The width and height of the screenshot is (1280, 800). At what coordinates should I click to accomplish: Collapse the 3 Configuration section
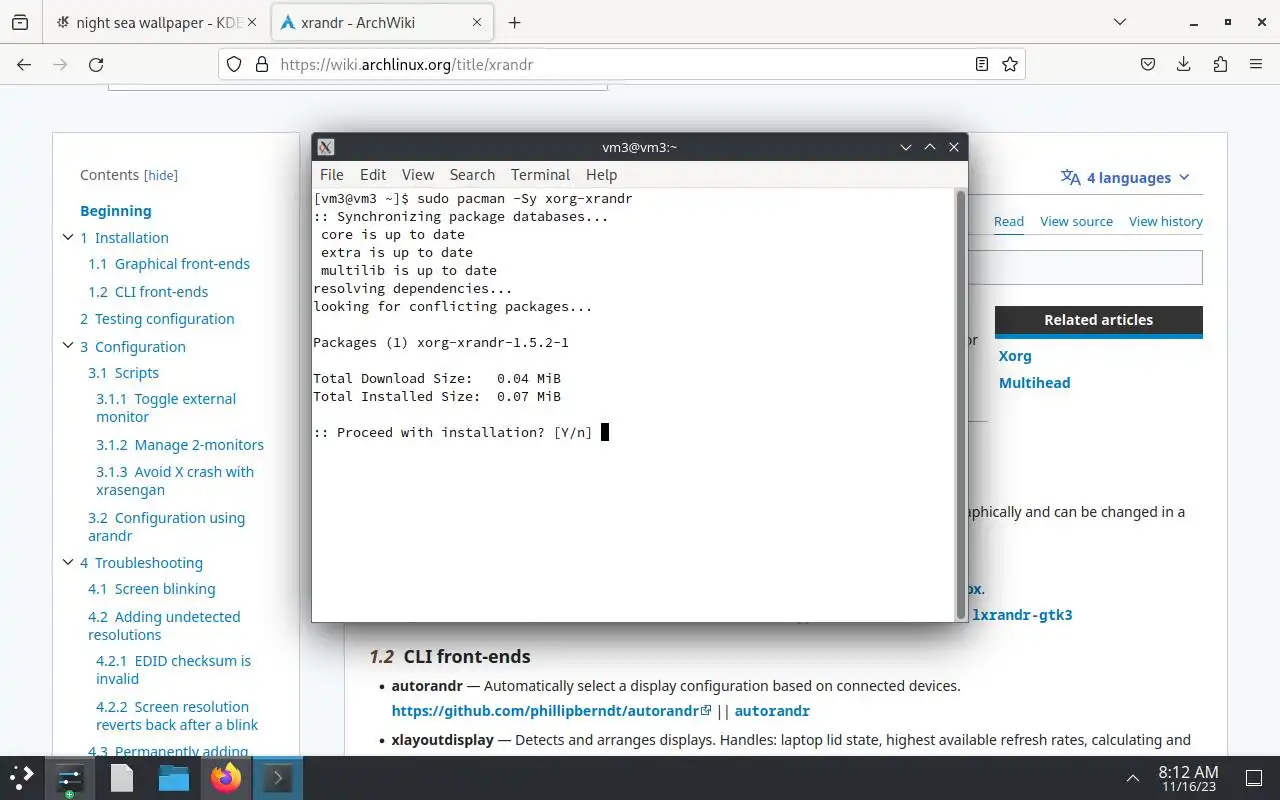click(68, 346)
